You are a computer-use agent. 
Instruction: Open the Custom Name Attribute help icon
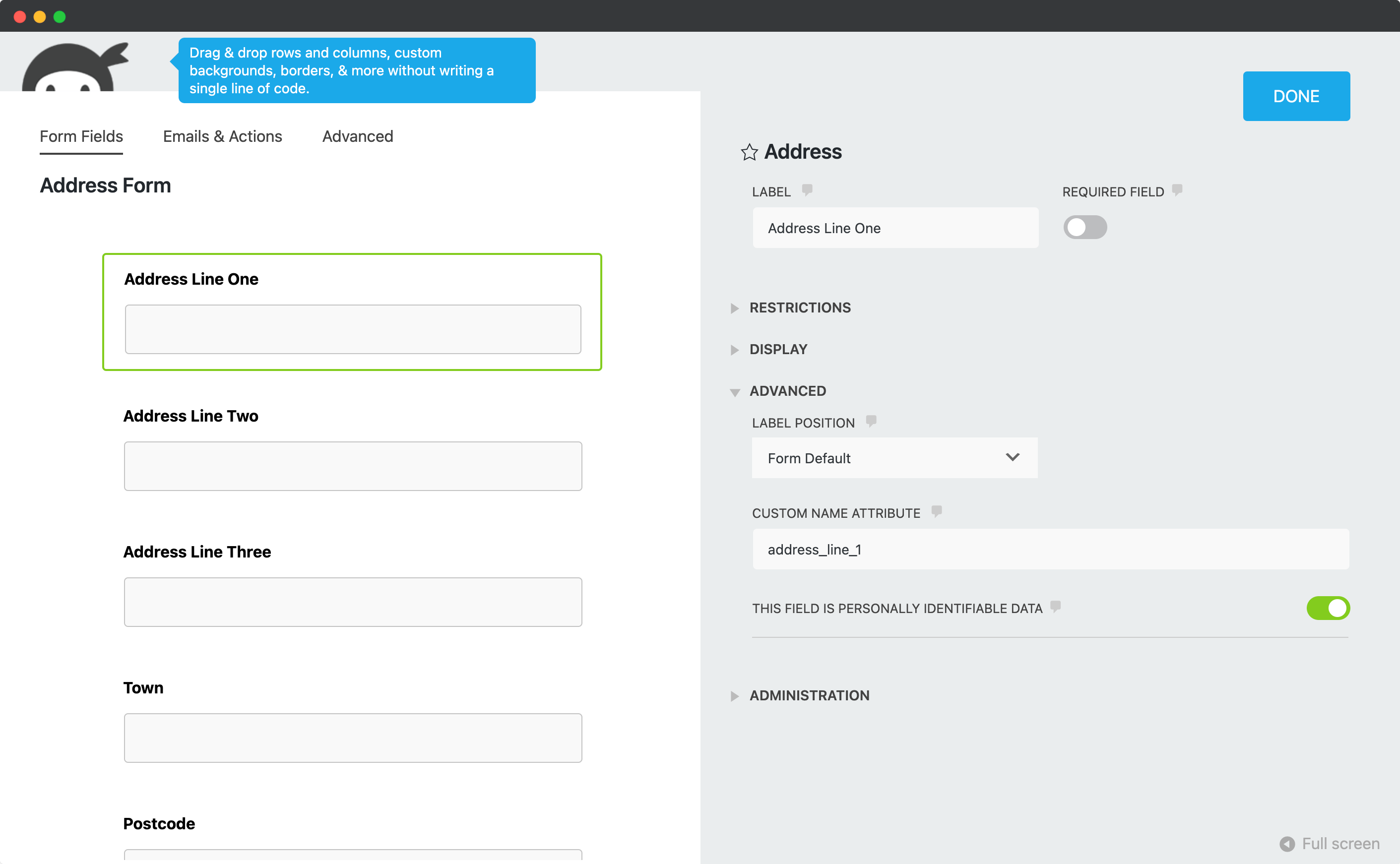point(937,511)
